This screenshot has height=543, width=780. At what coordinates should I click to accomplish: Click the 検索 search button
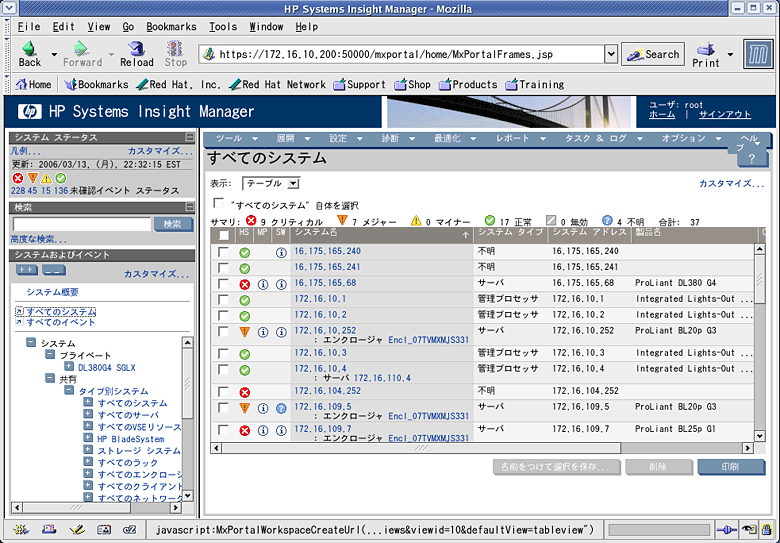tap(173, 224)
